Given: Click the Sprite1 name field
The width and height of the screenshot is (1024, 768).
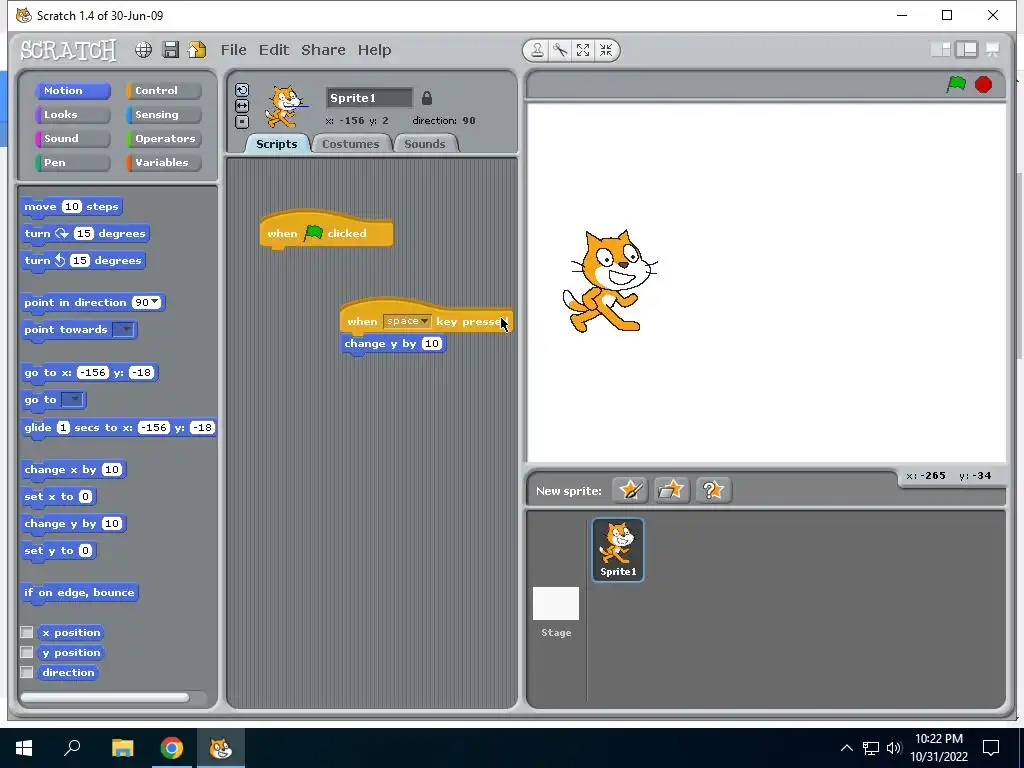Looking at the screenshot, I should [370, 98].
